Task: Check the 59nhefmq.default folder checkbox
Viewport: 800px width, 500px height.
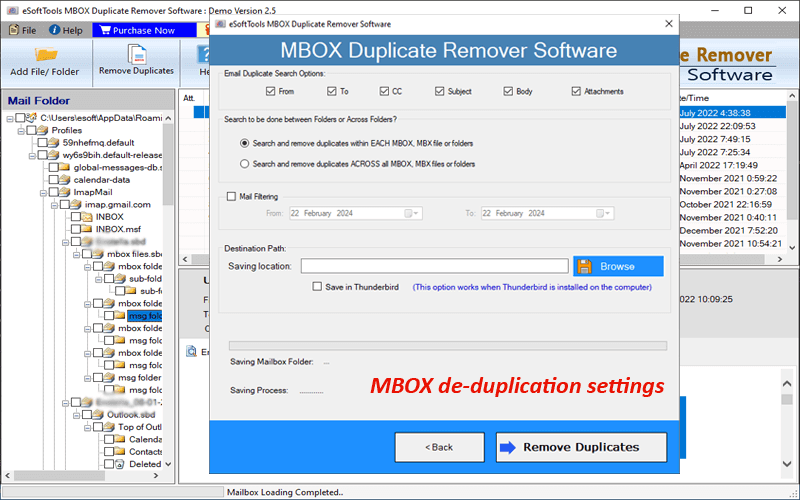Action: (42, 143)
